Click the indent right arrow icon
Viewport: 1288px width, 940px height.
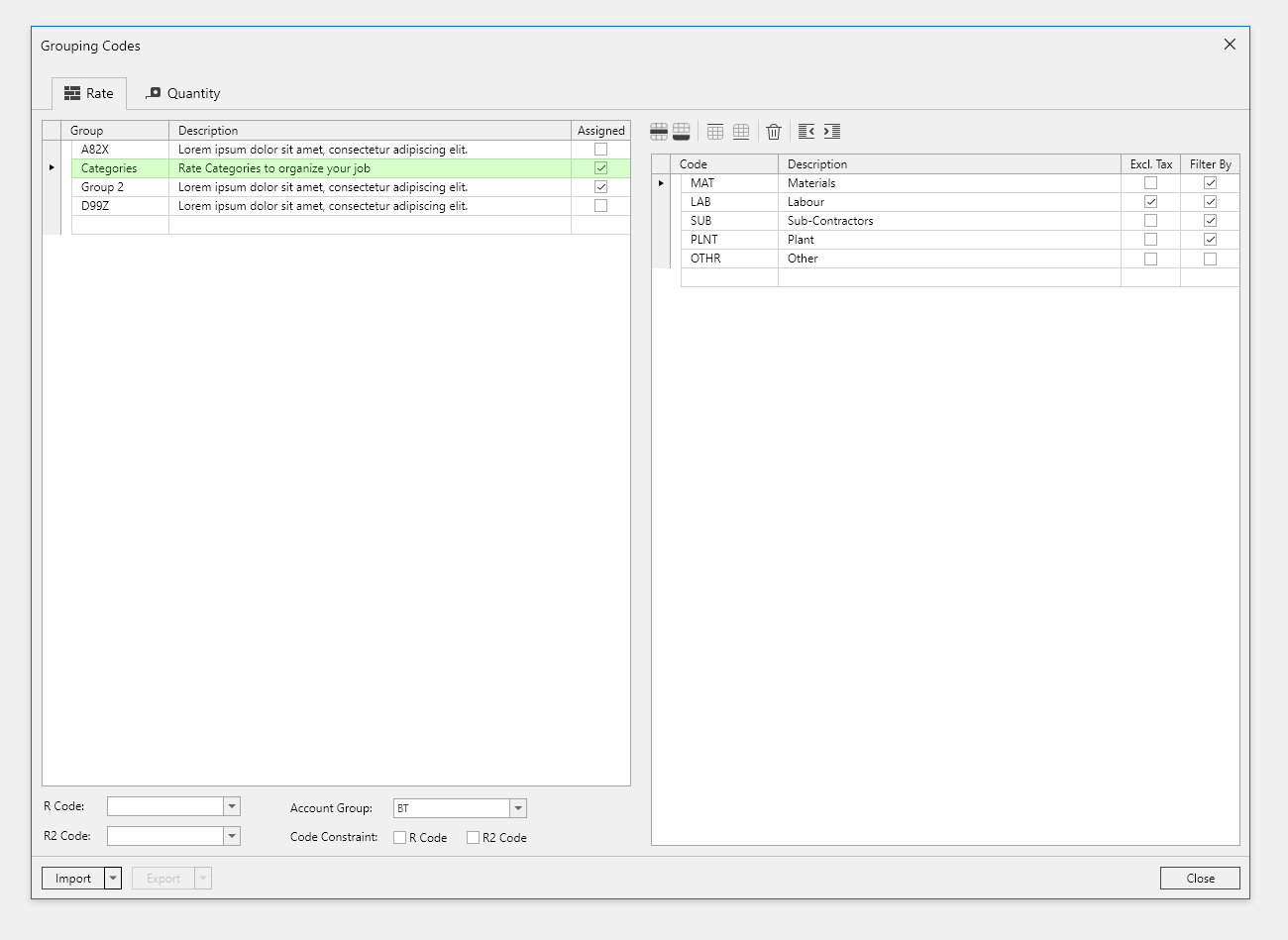pyautogui.click(x=832, y=132)
